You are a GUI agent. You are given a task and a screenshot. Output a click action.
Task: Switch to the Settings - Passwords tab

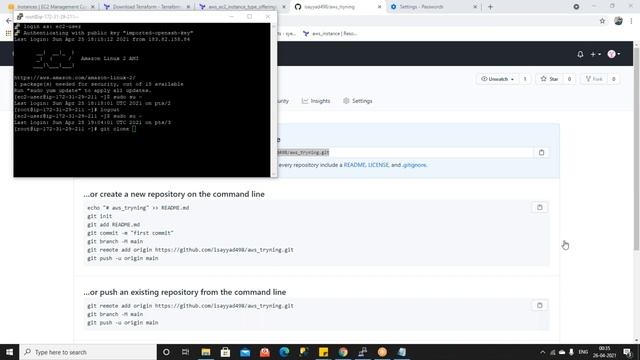(433, 7)
